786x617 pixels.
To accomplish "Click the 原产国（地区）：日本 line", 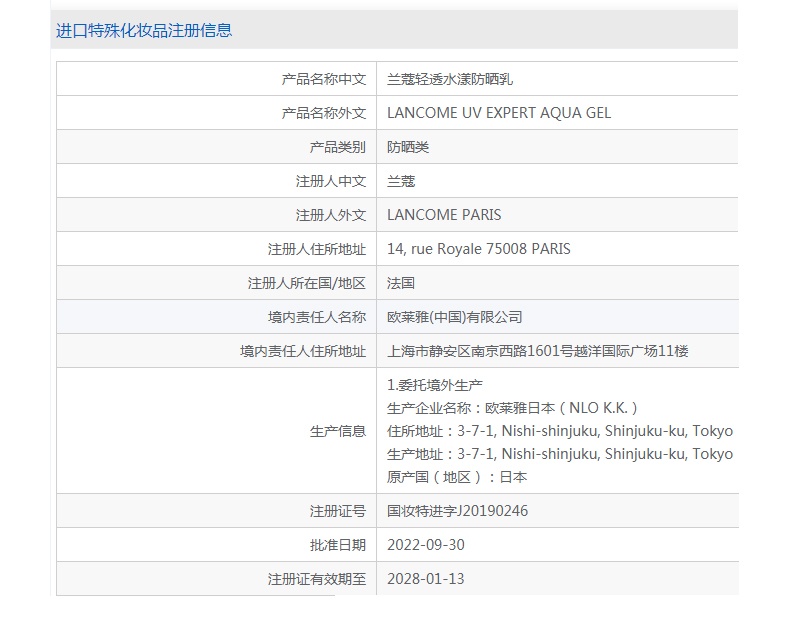I will (457, 477).
